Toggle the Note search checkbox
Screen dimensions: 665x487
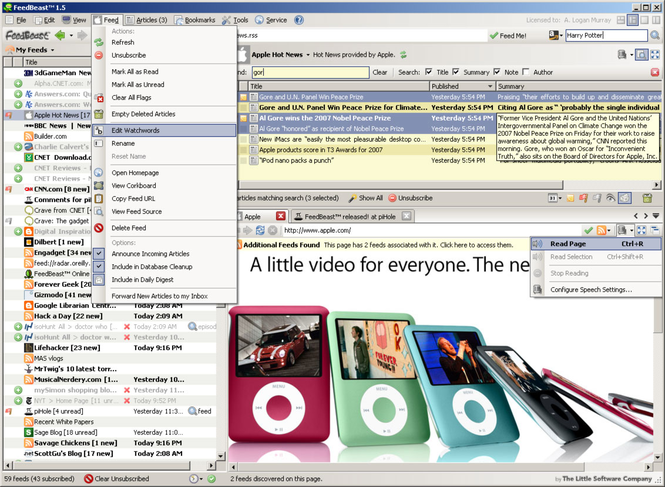point(497,72)
